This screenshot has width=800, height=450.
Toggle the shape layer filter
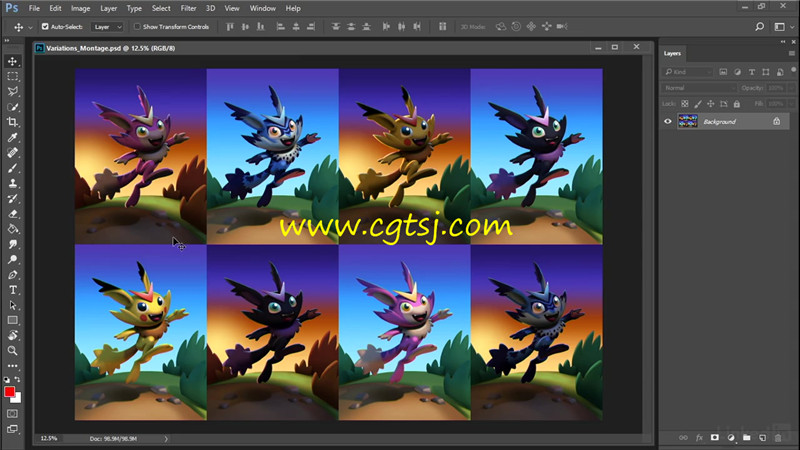tap(766, 72)
